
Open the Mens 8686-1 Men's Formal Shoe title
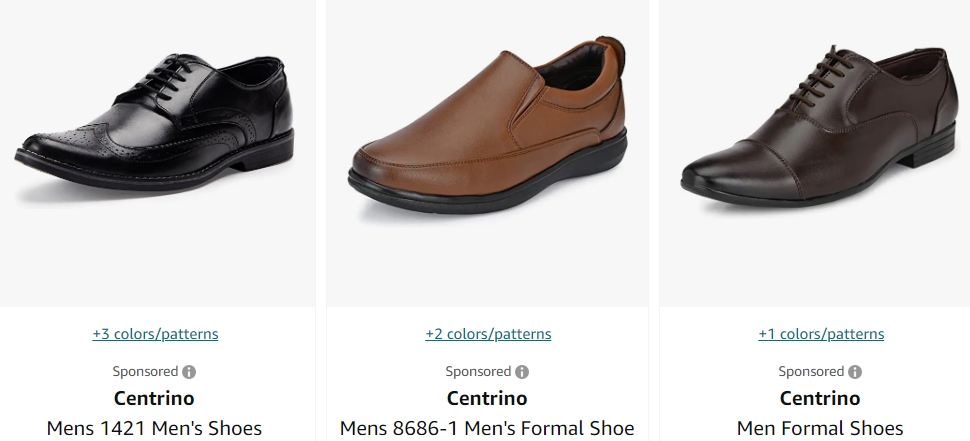pos(488,428)
